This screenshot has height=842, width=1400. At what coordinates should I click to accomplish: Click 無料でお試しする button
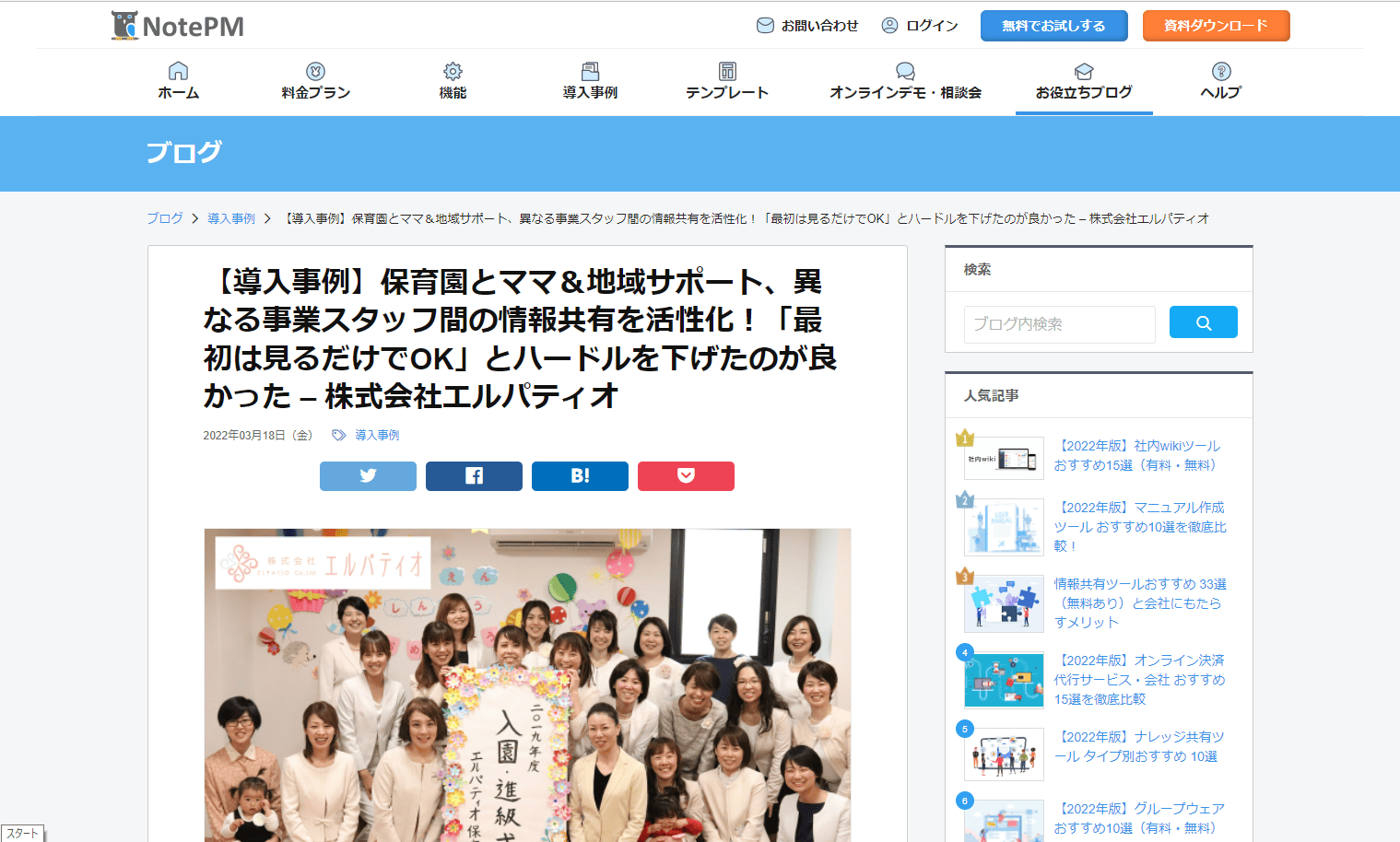(1053, 26)
